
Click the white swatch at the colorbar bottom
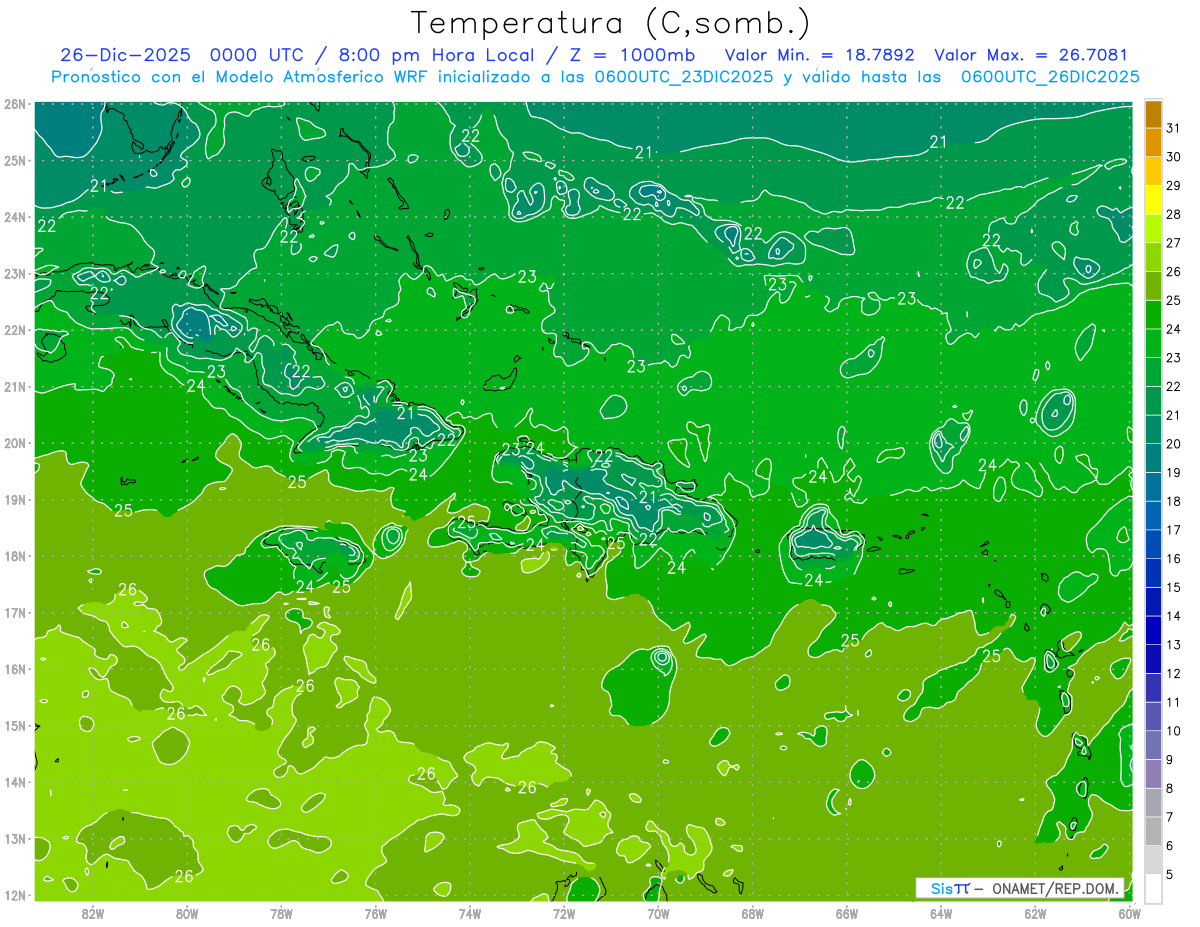1153,888
